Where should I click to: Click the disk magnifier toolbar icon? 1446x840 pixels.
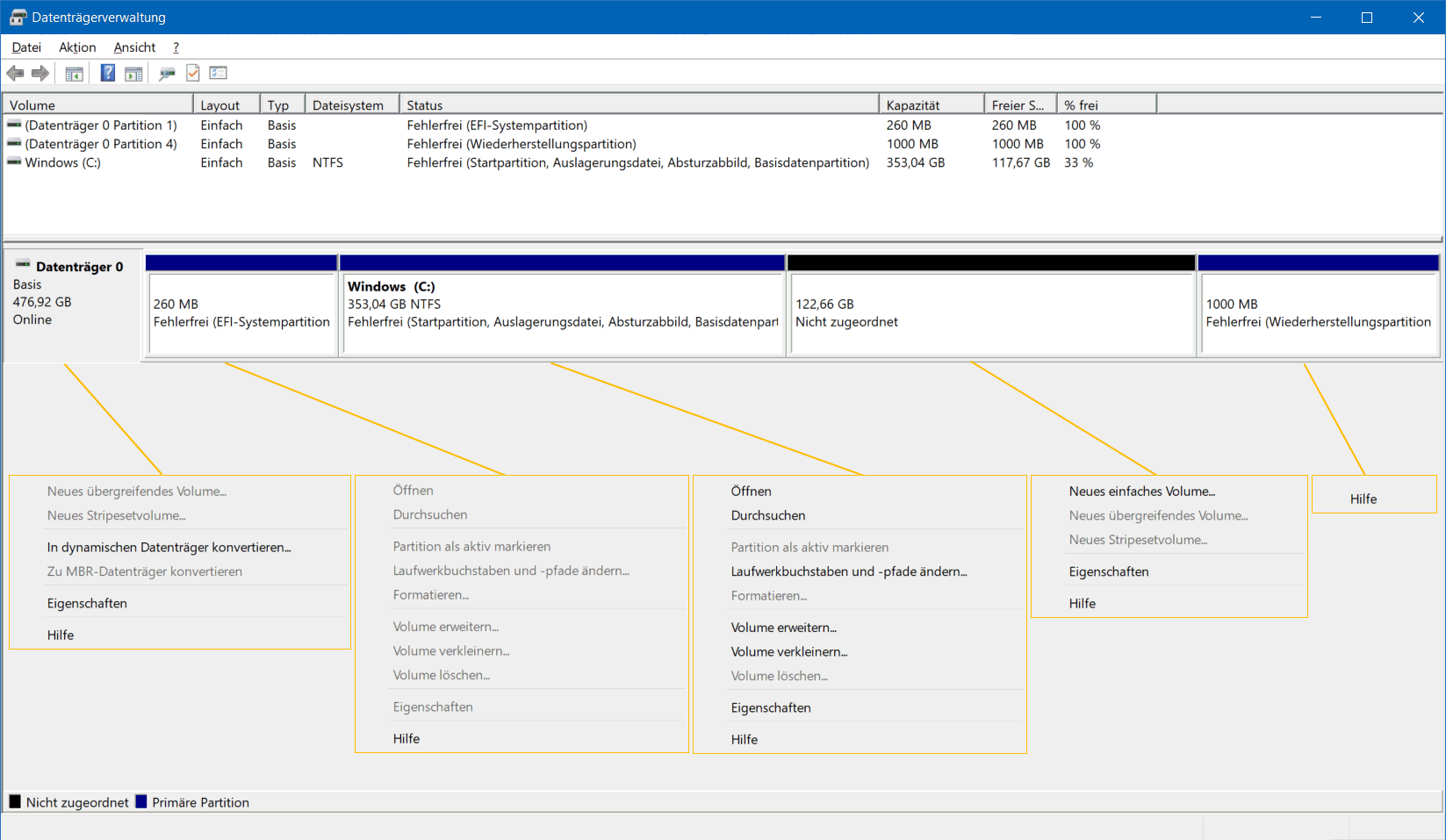(x=167, y=74)
